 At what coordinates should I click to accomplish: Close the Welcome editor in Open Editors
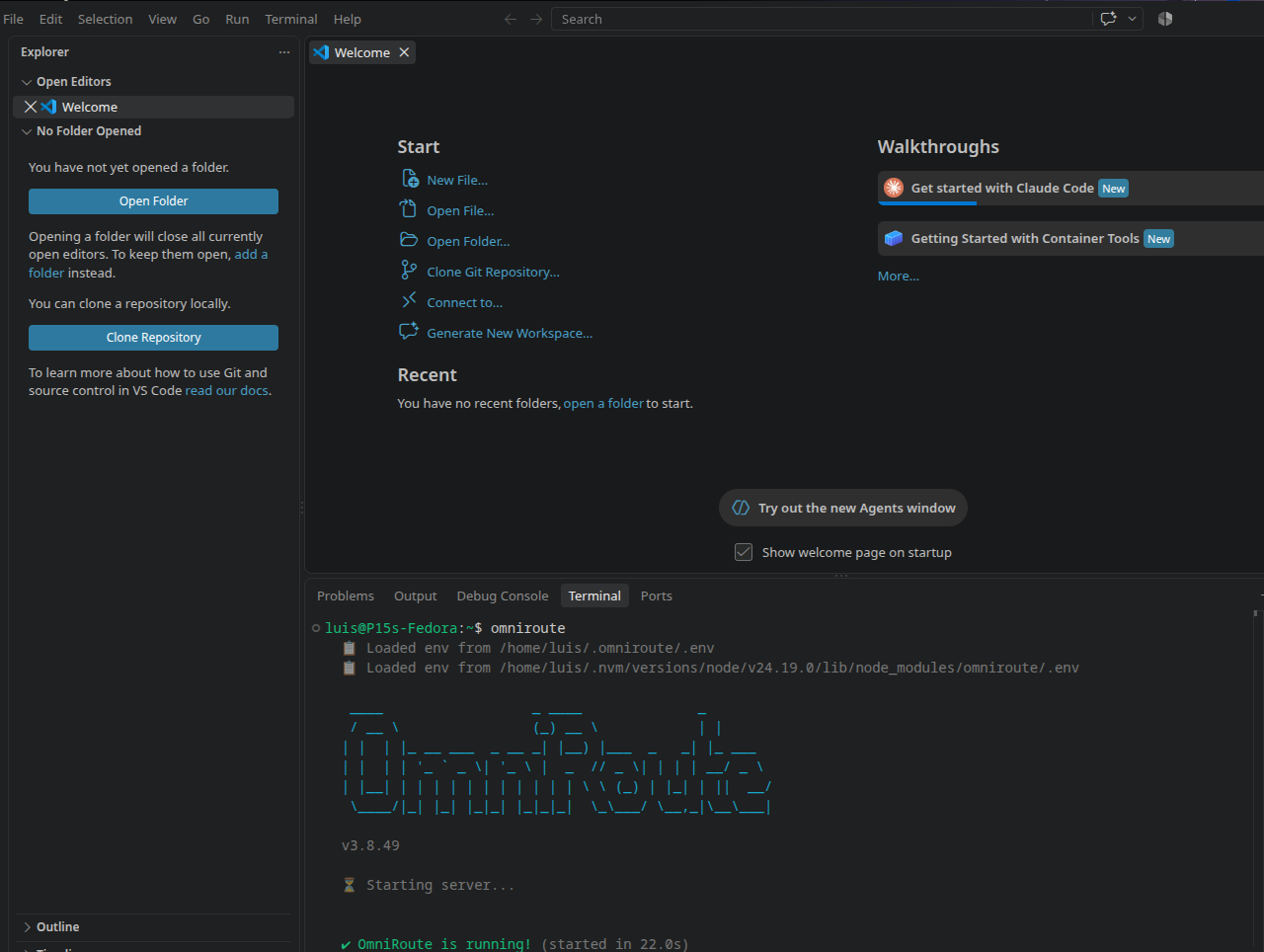(x=31, y=107)
